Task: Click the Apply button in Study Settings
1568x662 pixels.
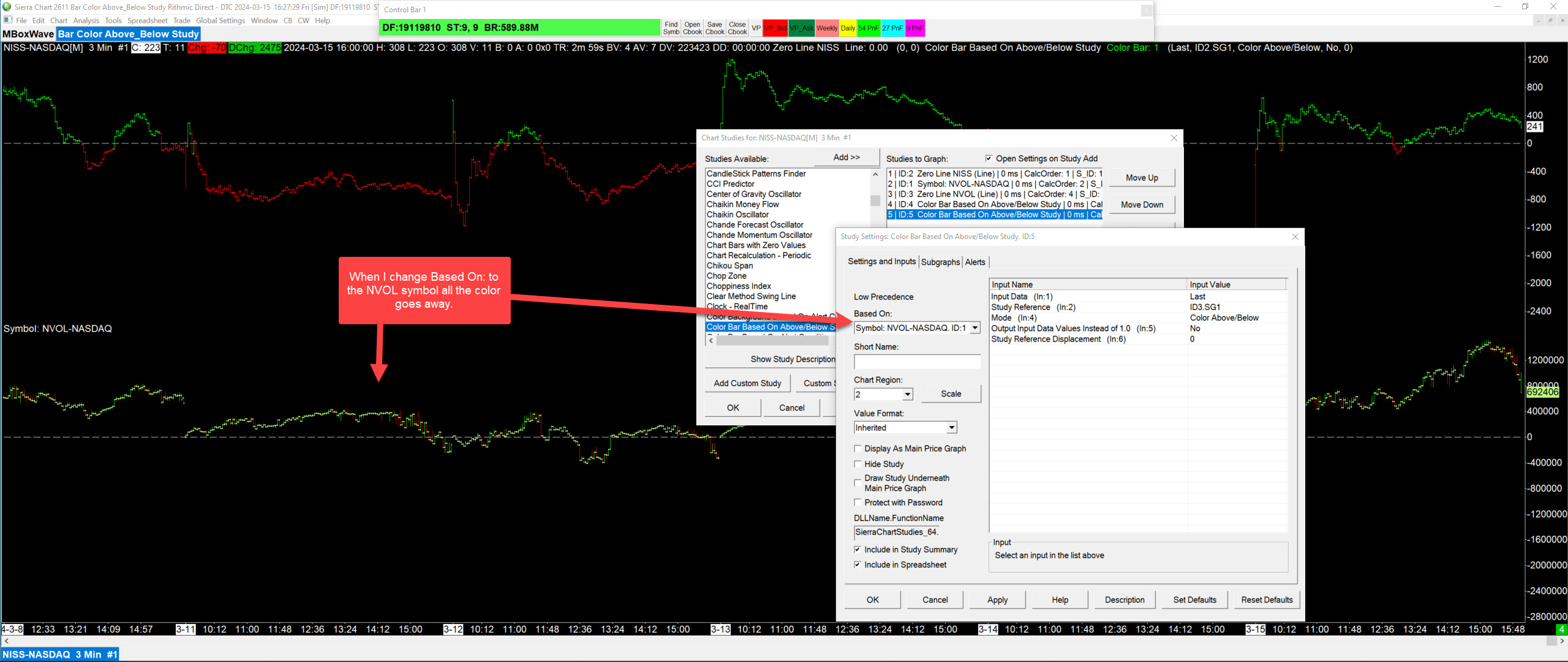Action: (x=997, y=599)
